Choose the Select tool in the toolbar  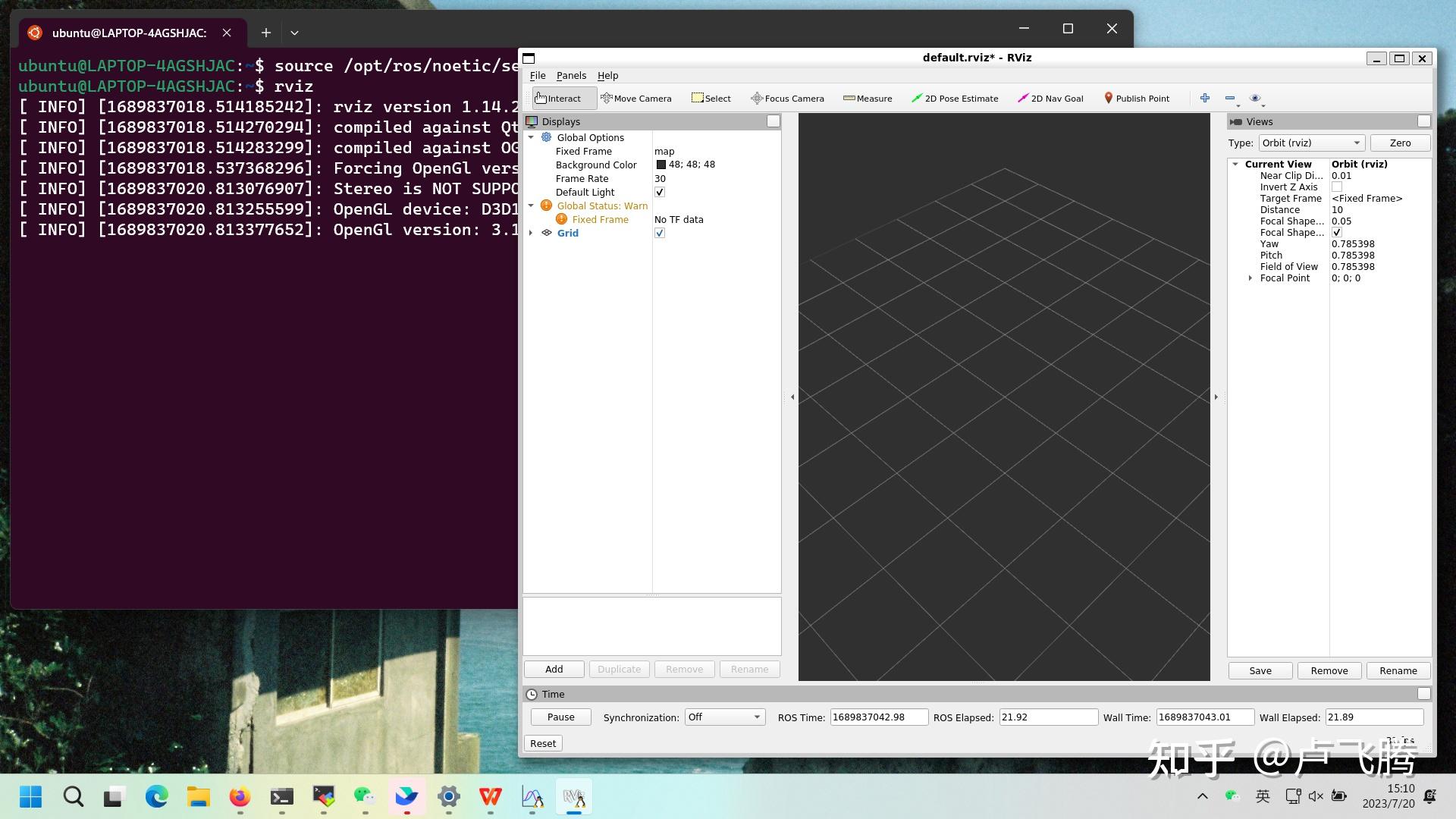[710, 98]
